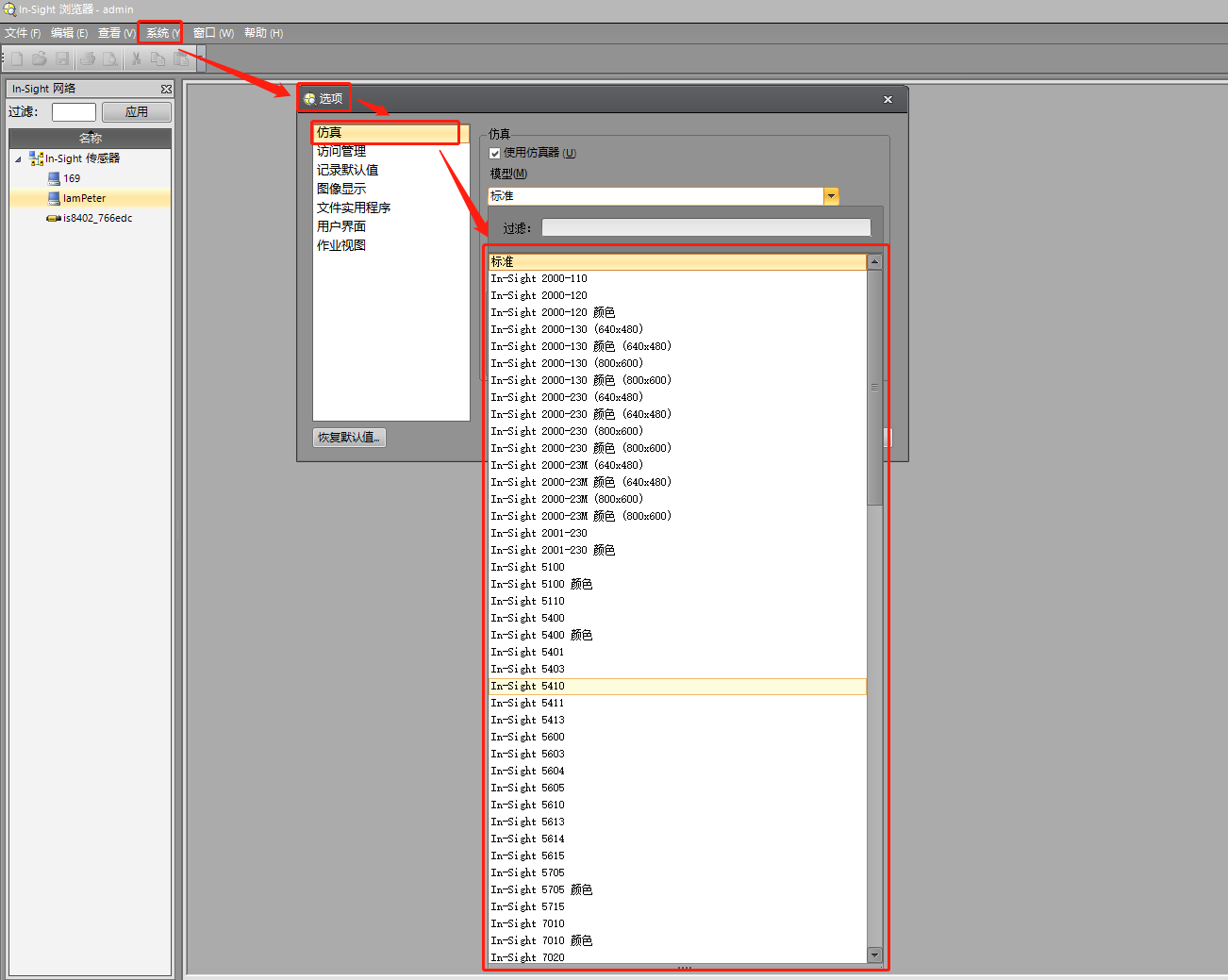Select In-Sight 2000-23M 颜色 (800x600) model

[677, 517]
